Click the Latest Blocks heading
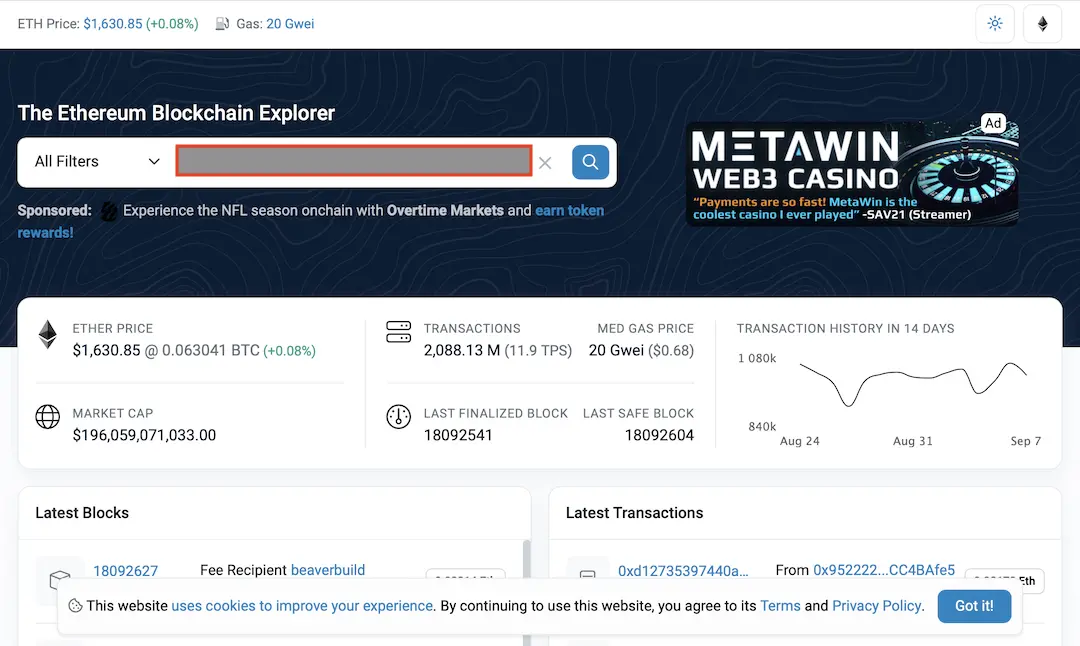This screenshot has width=1080, height=646. click(x=82, y=513)
